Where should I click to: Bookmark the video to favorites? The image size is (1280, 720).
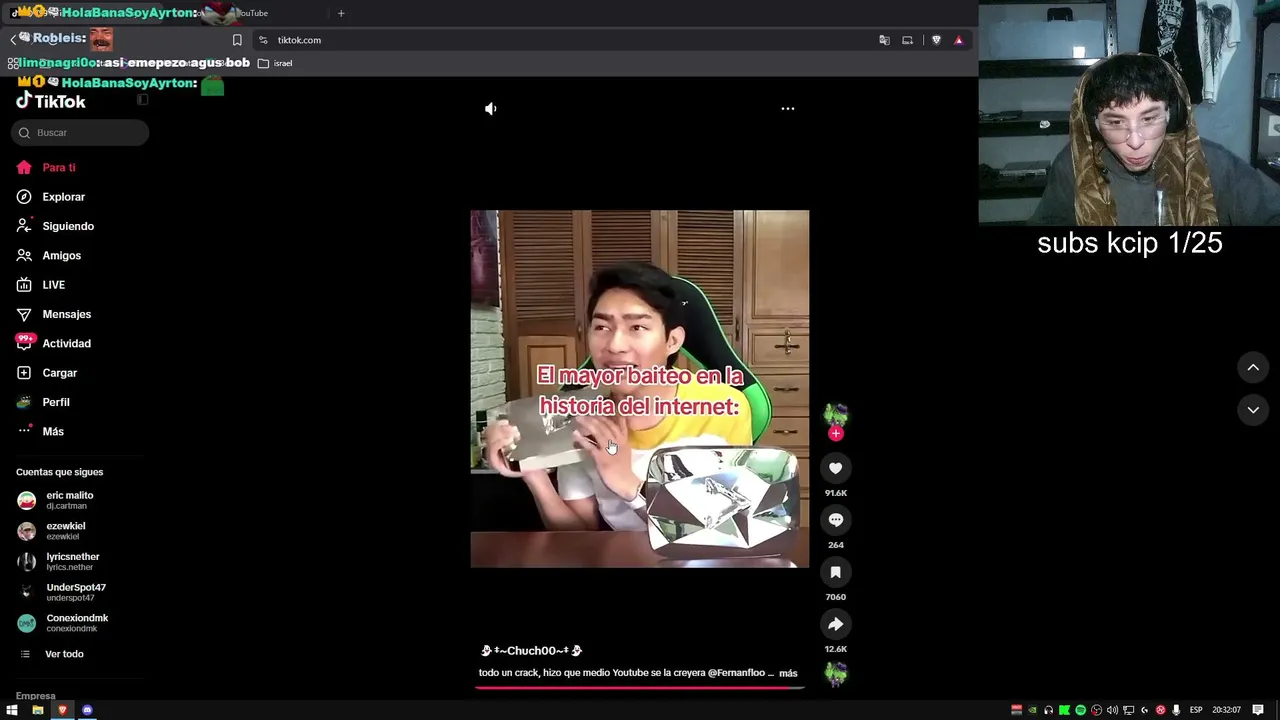point(836,572)
